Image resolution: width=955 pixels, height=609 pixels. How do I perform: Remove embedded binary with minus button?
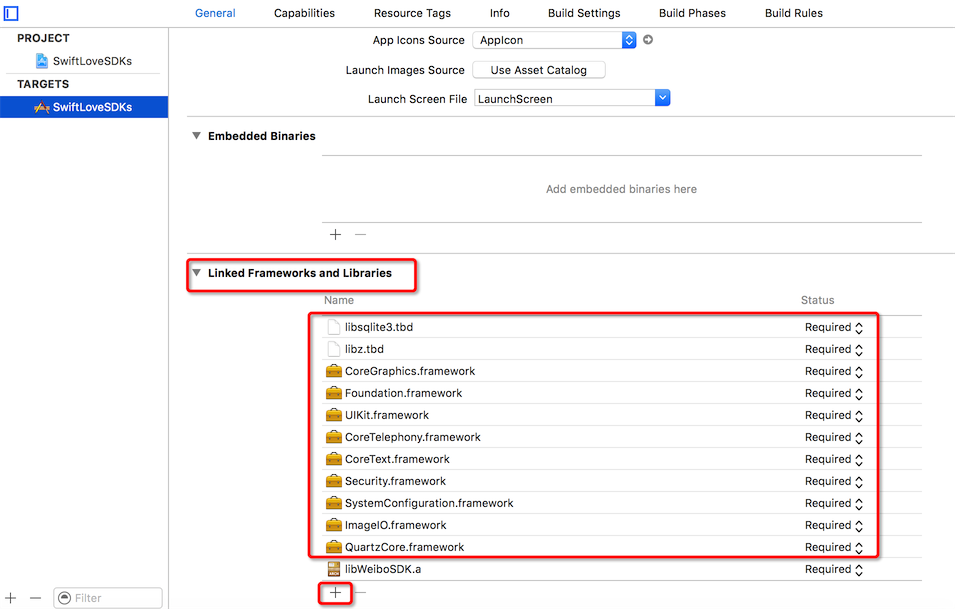pos(361,234)
